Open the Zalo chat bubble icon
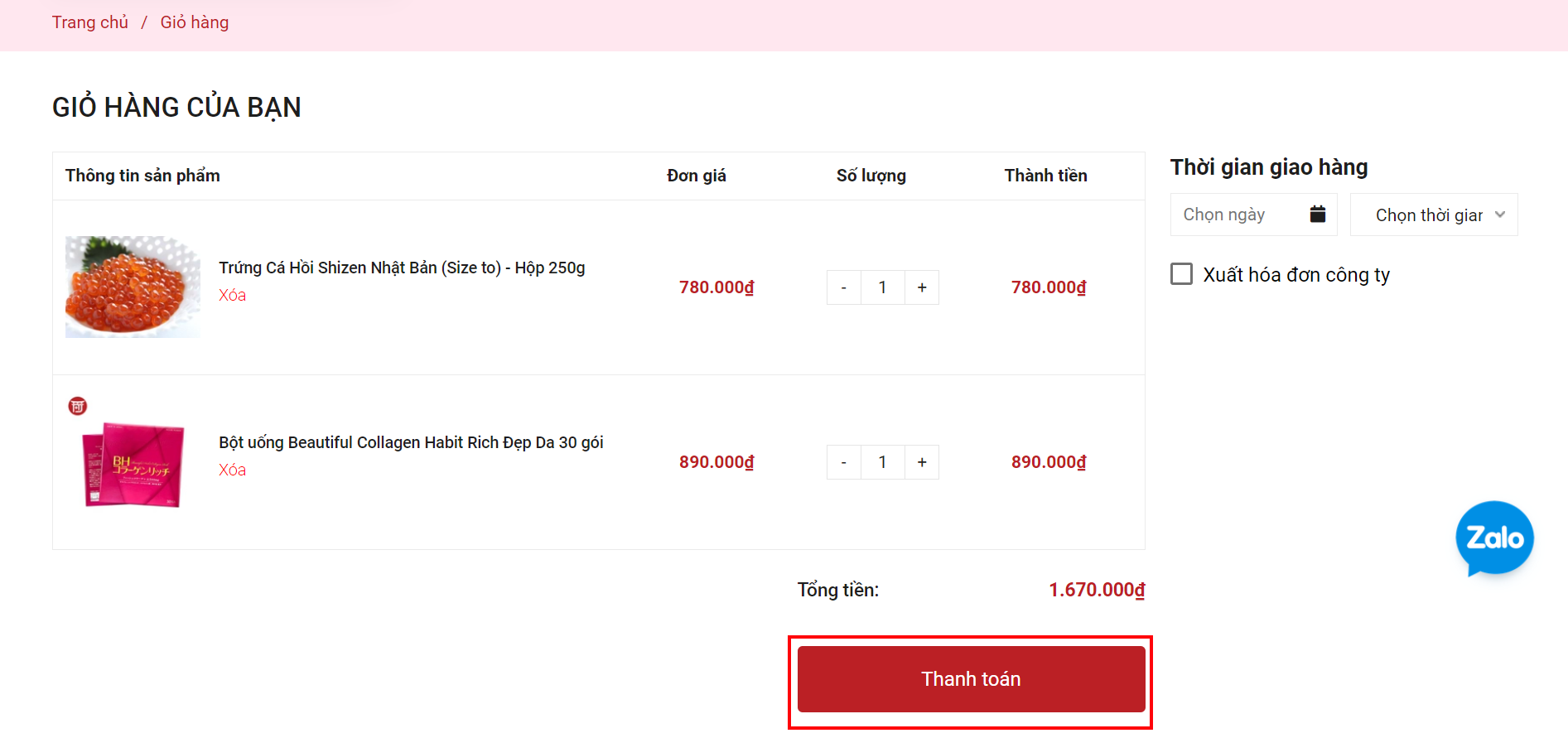 click(x=1494, y=538)
